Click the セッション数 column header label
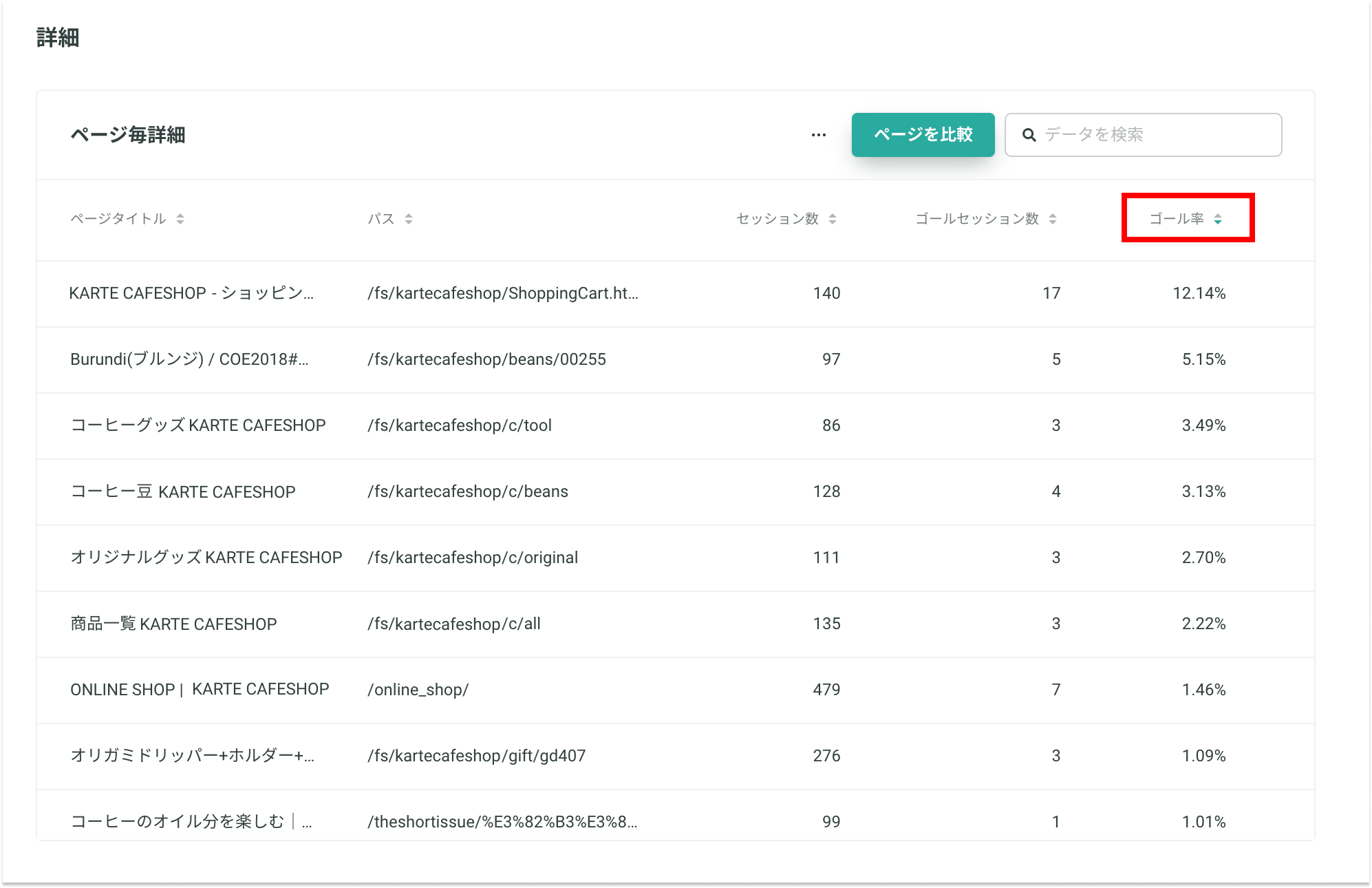The width and height of the screenshot is (1372, 888). pos(778,219)
